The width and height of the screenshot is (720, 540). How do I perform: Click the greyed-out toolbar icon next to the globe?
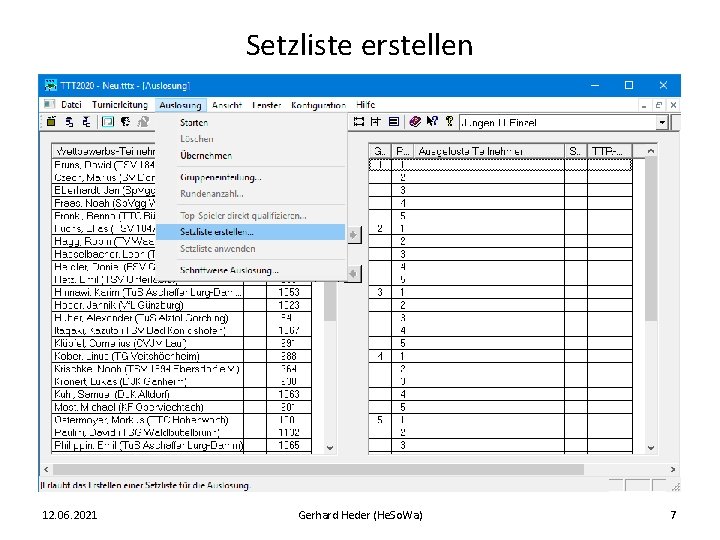point(143,122)
